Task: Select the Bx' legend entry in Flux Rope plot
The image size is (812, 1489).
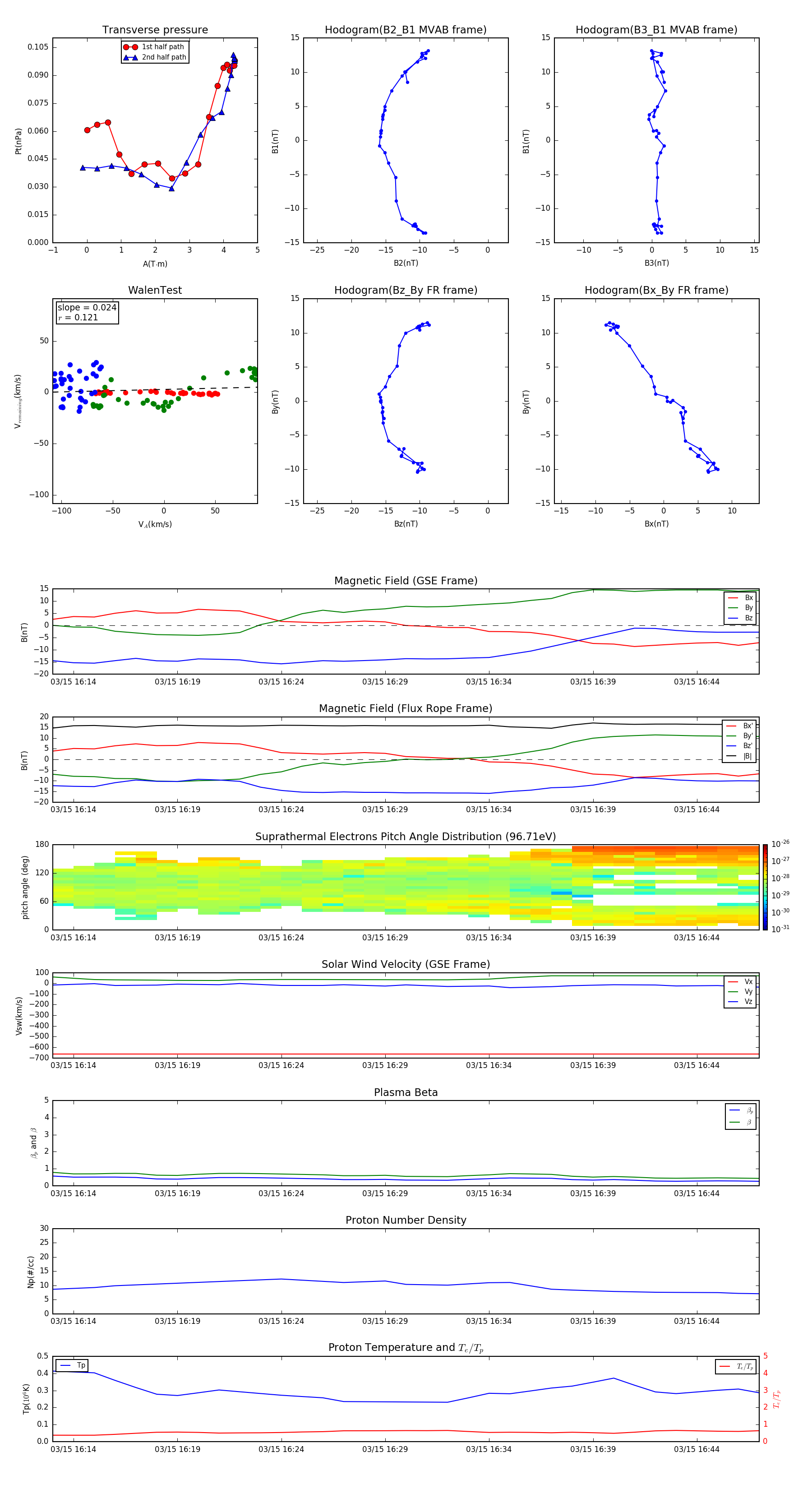Action: point(740,726)
